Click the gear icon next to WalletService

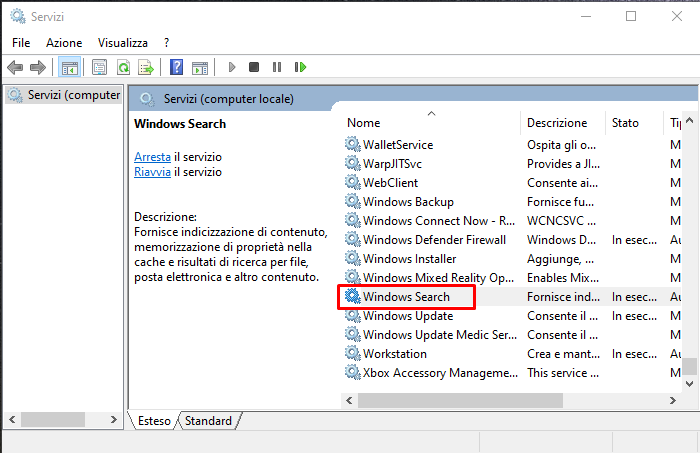pyautogui.click(x=353, y=145)
